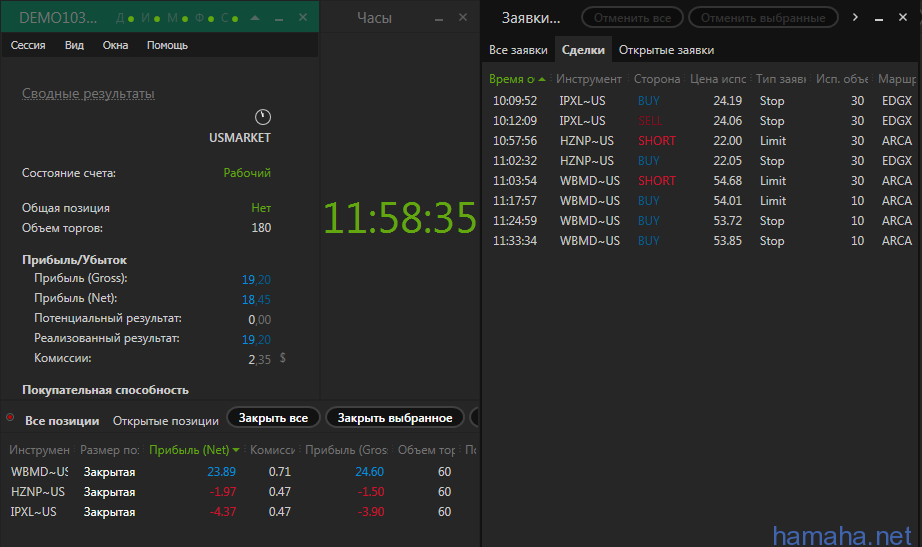Screen dimensions: 922x547
Task: Minimize the DEMO103 main window
Action: 279,19
